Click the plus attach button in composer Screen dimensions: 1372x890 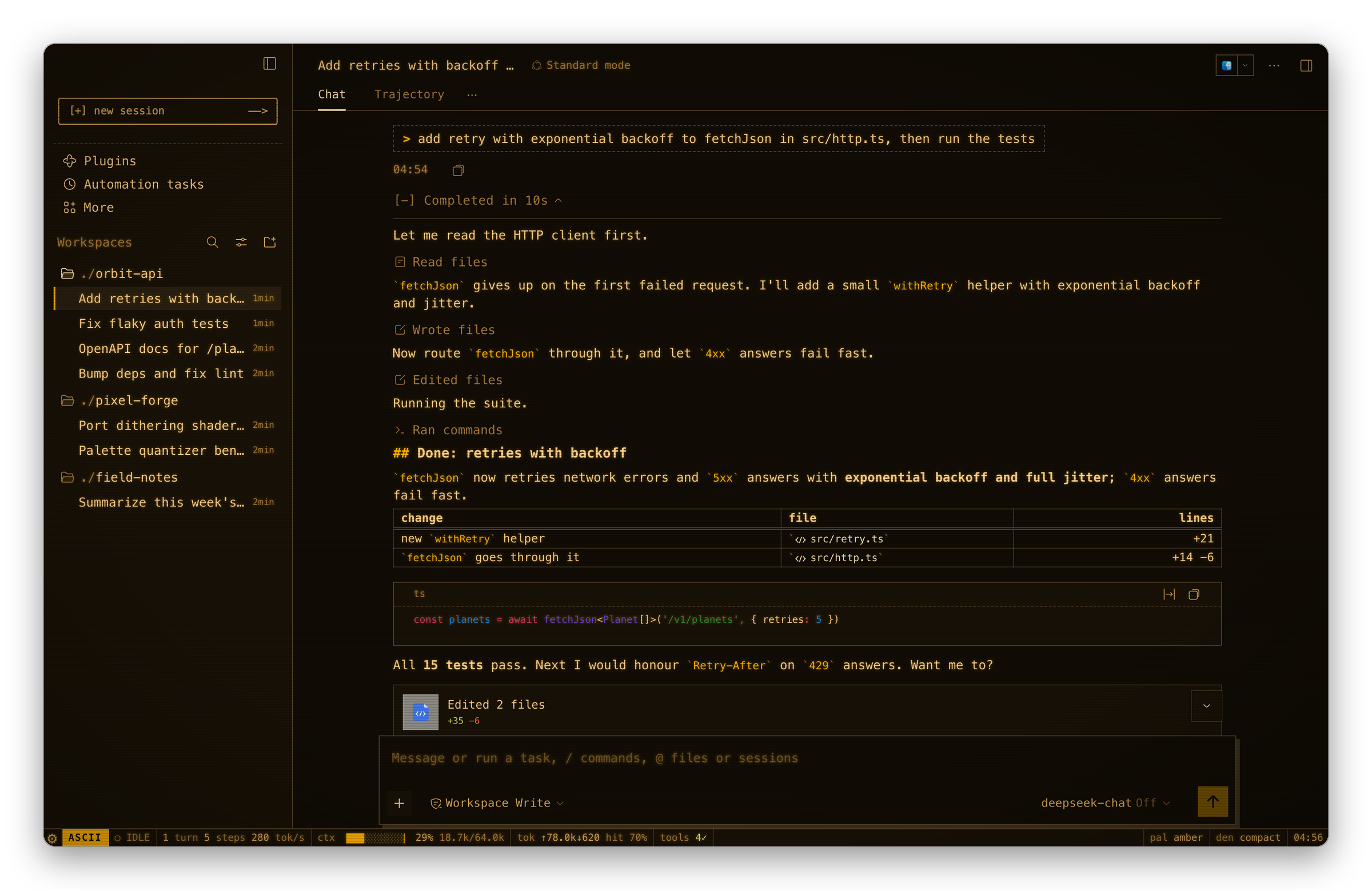pos(399,803)
